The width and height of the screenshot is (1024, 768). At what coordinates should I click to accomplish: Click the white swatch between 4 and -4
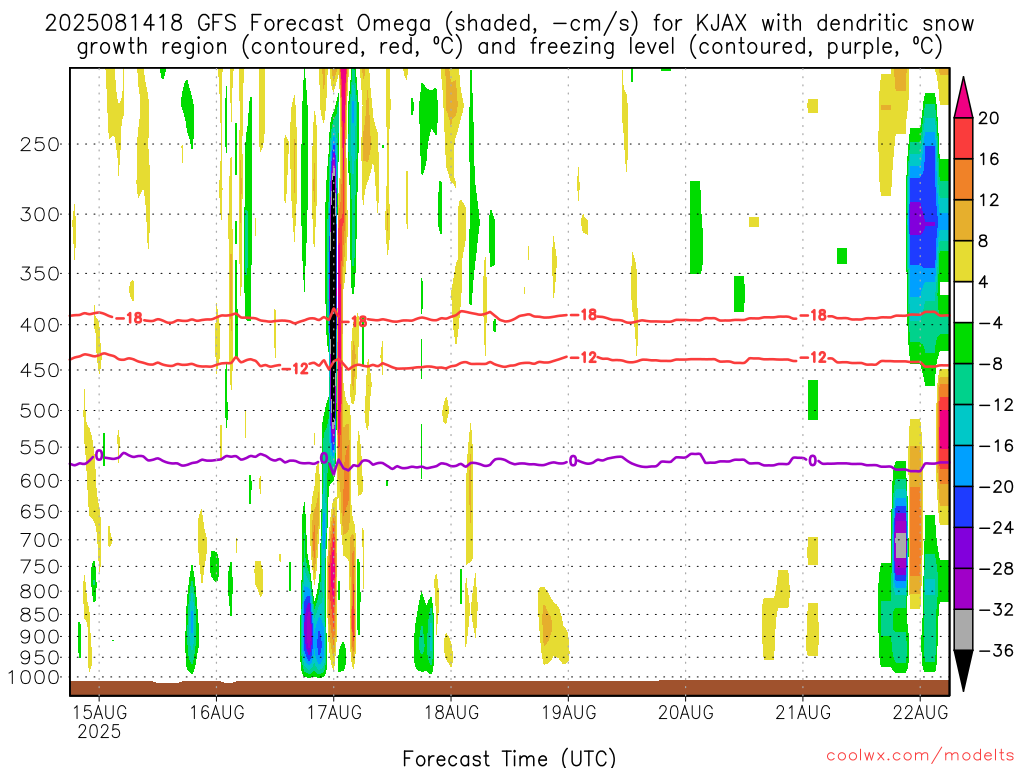point(963,302)
